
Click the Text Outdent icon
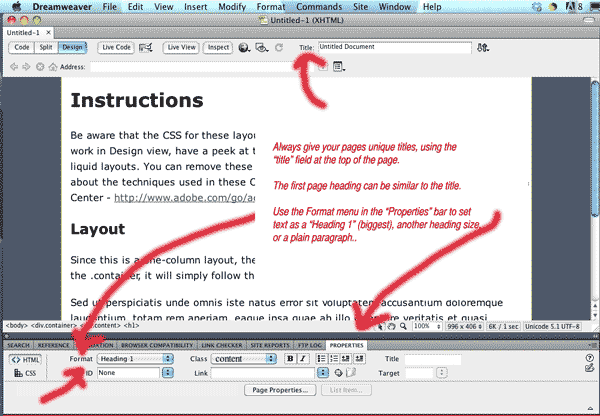346,359
